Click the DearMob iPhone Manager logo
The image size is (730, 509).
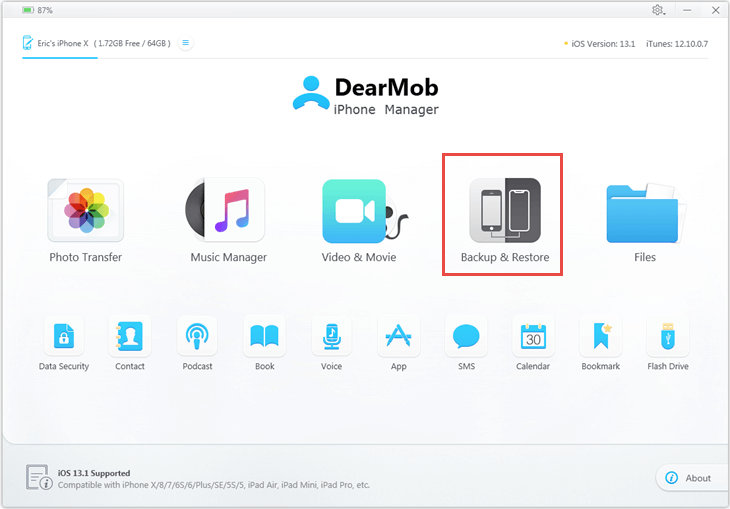[365, 95]
